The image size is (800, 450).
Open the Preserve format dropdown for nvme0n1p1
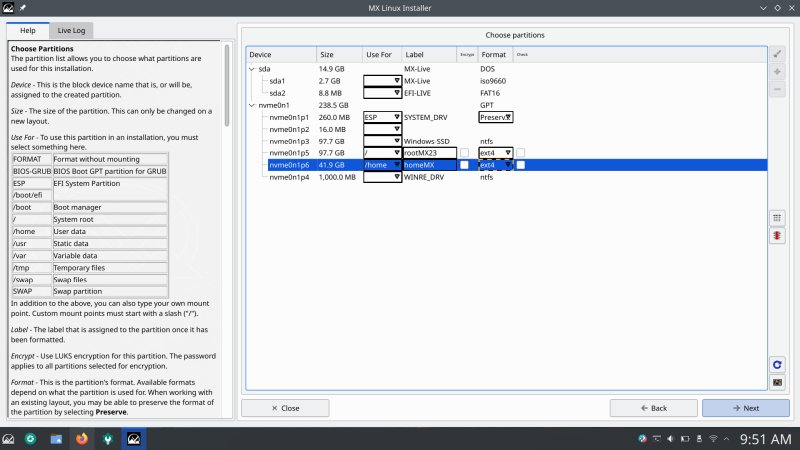tap(495, 117)
